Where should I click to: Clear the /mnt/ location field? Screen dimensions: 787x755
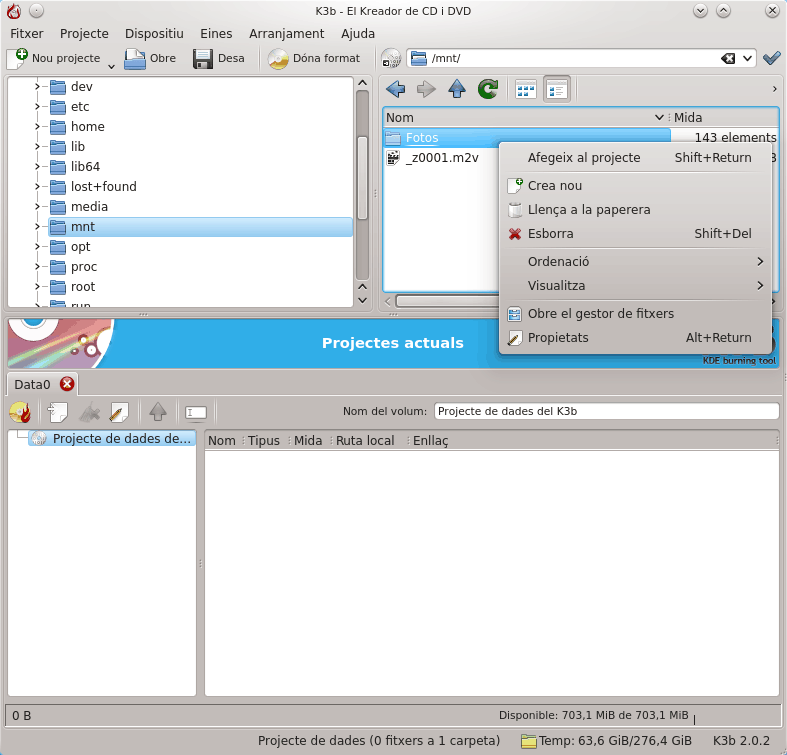pos(728,58)
